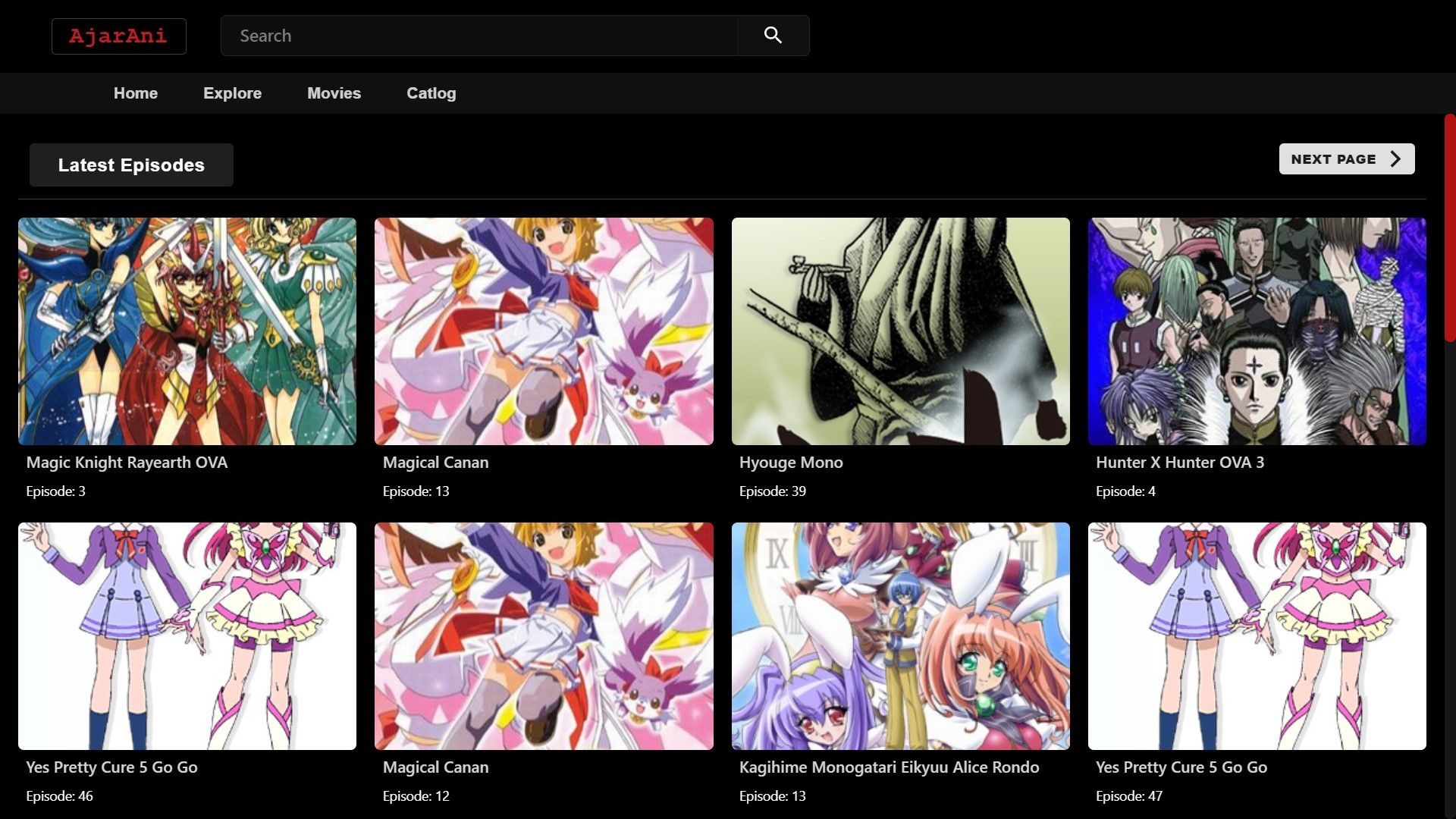Screen dimensions: 1456x819
Task: Open the AjarAni logo link
Action: tap(118, 36)
